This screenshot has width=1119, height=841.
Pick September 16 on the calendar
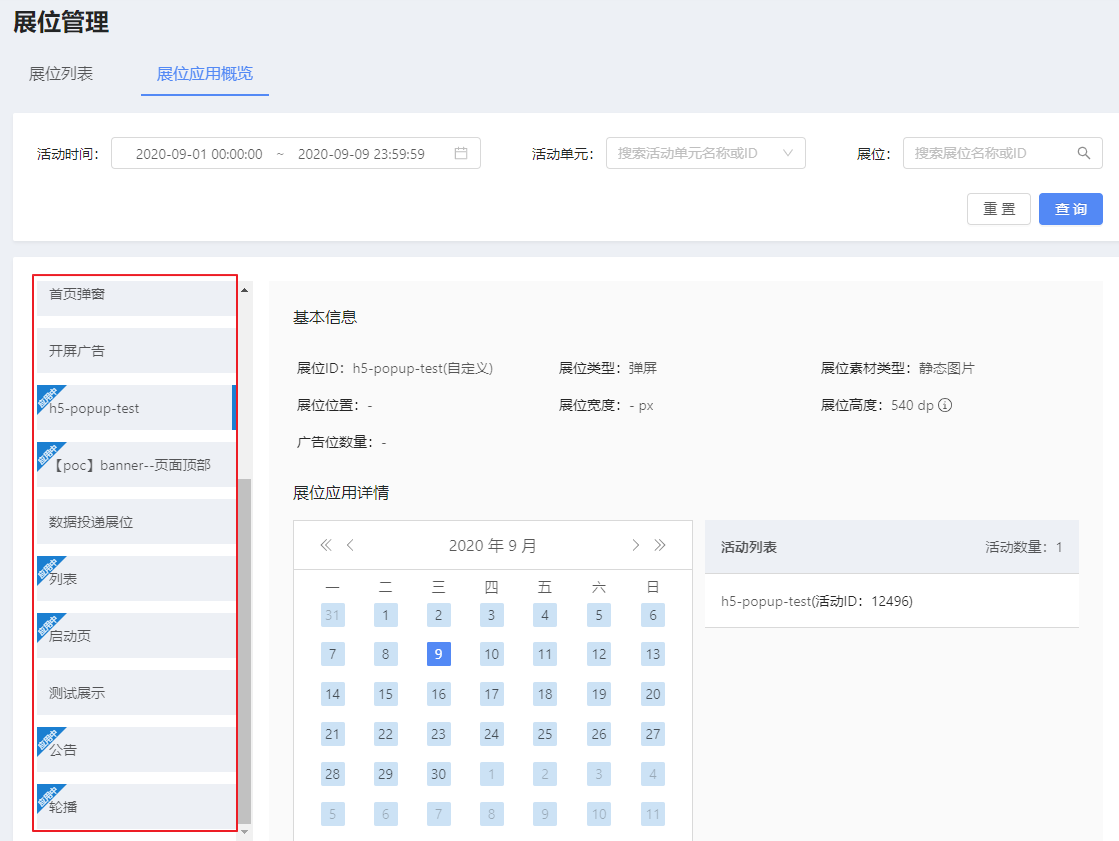[x=438, y=694]
